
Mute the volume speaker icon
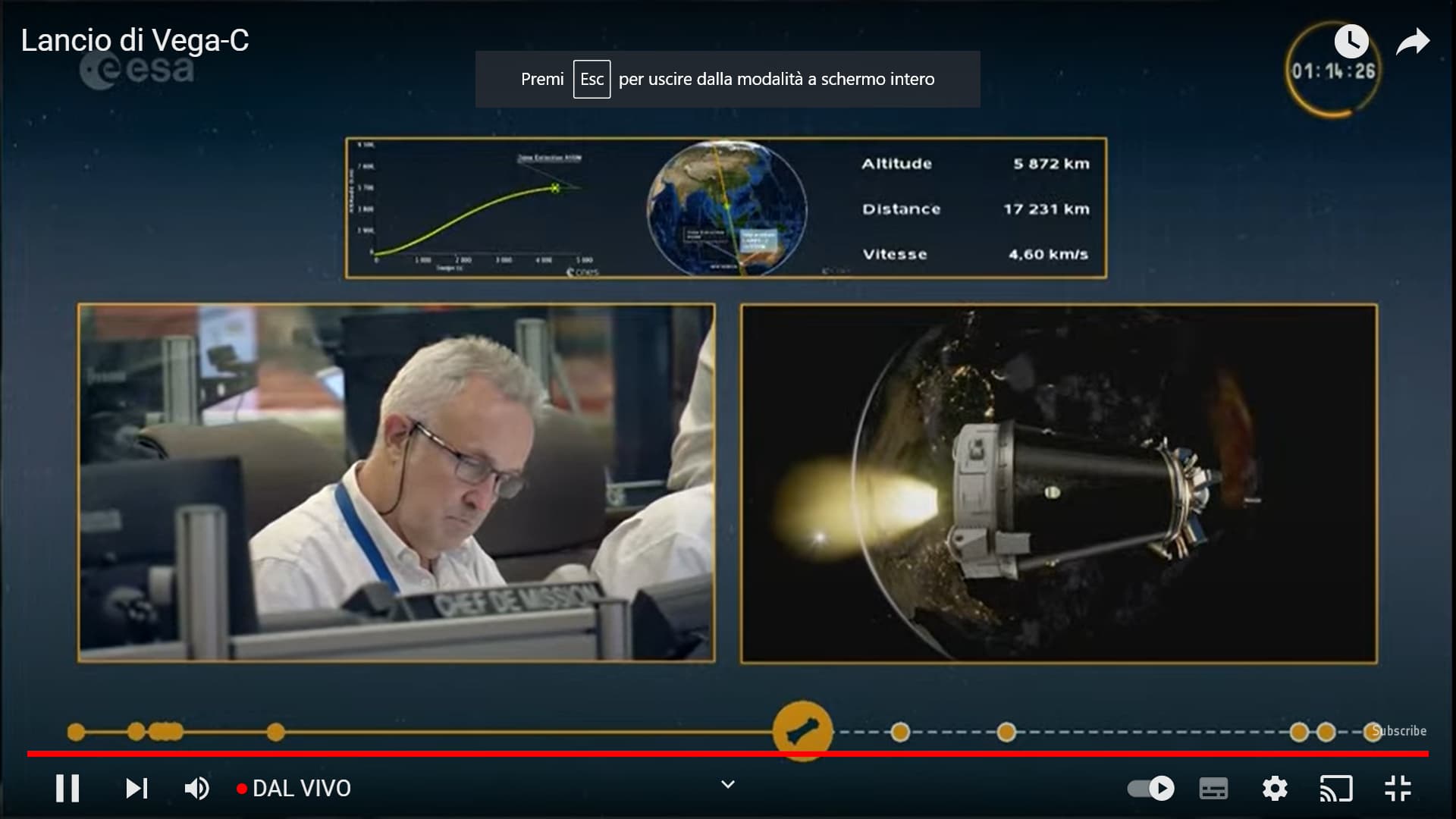(197, 788)
